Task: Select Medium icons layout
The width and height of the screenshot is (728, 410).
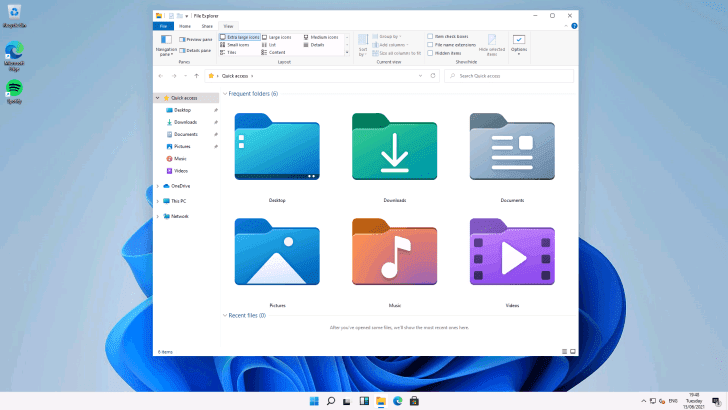Action: (x=321, y=37)
